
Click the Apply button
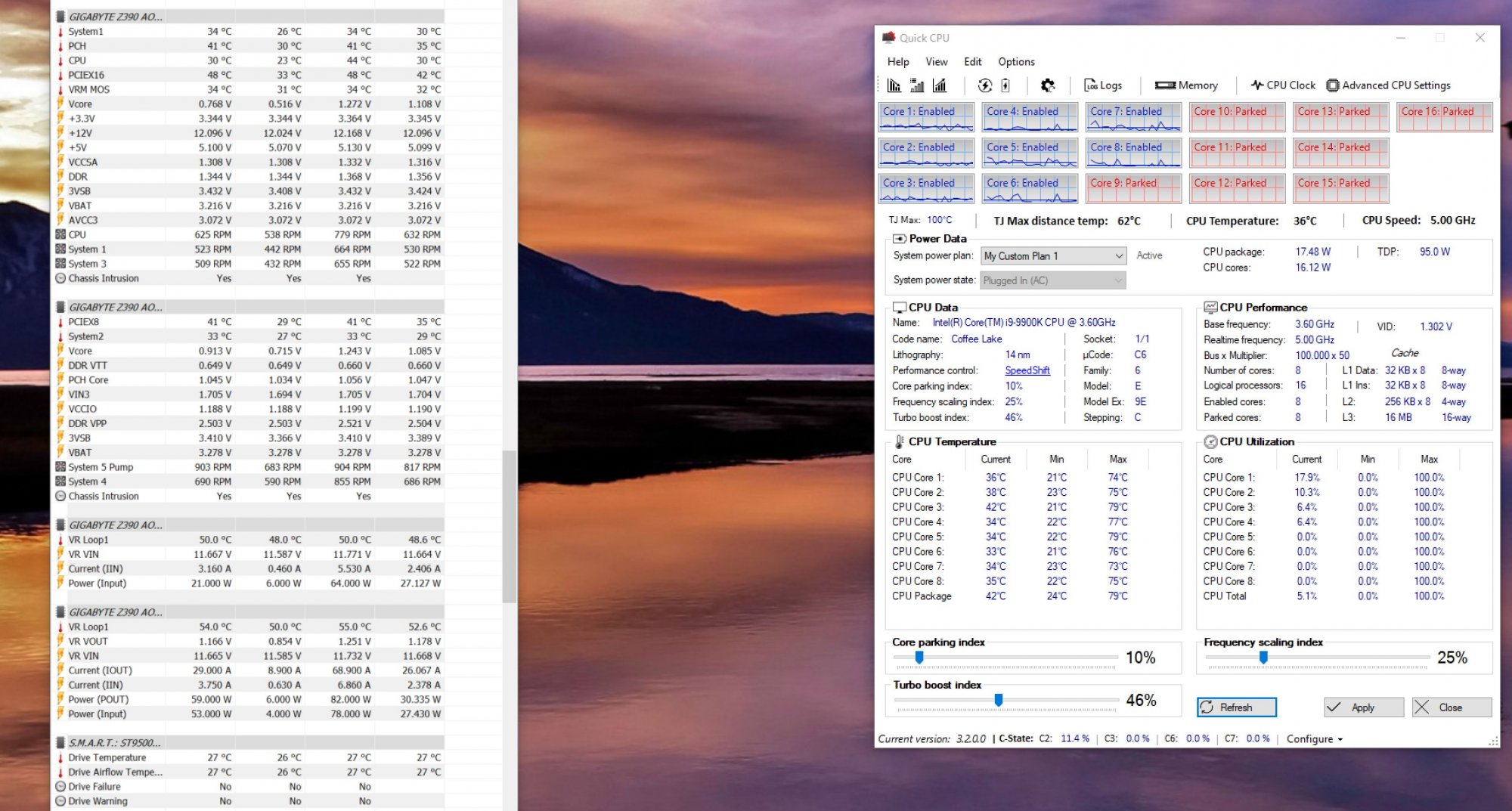1363,707
